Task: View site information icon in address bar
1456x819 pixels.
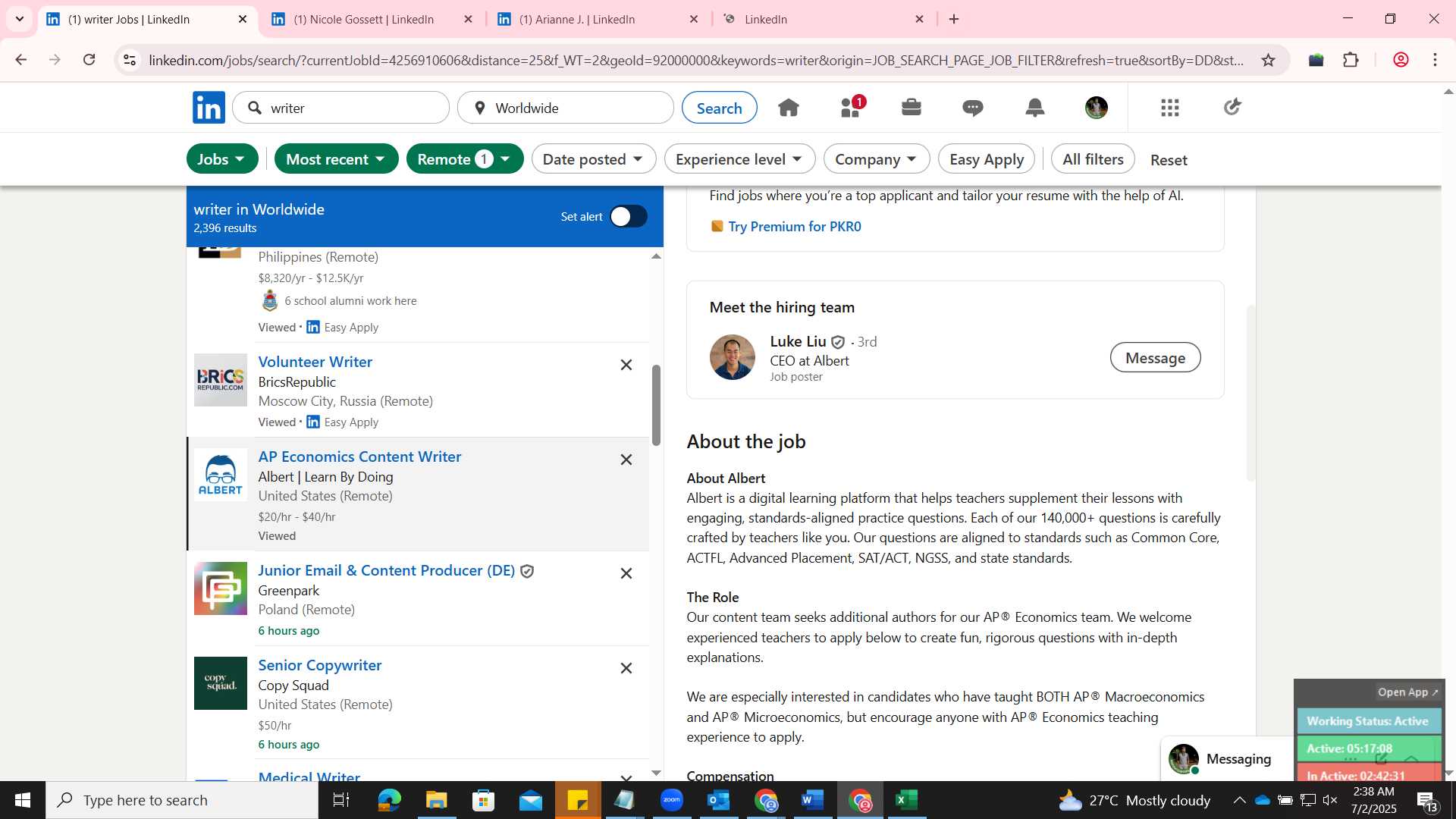Action: [130, 60]
